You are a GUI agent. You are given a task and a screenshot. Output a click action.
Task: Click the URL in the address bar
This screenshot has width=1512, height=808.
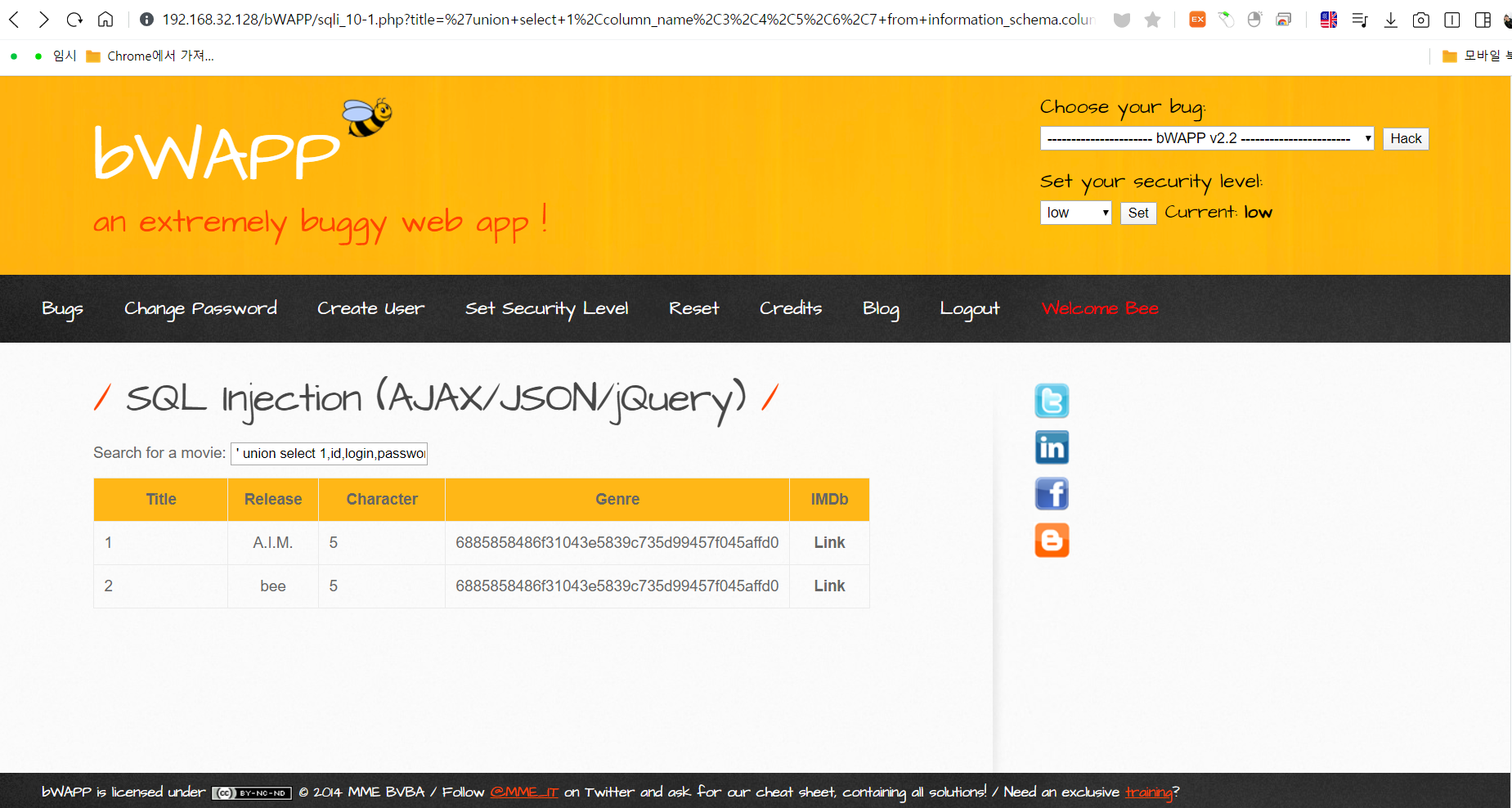(628, 20)
